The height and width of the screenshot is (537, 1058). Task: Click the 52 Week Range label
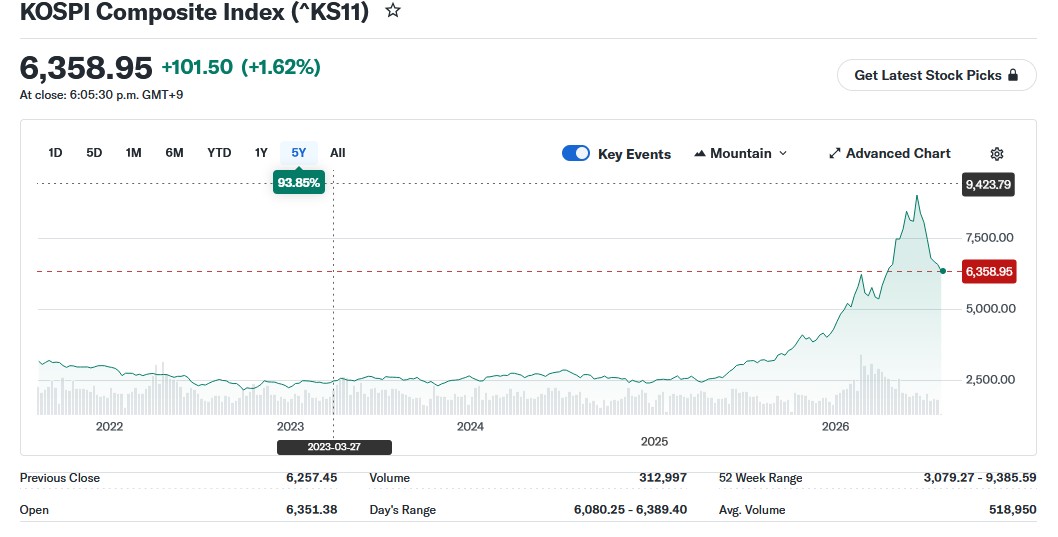(x=761, y=478)
